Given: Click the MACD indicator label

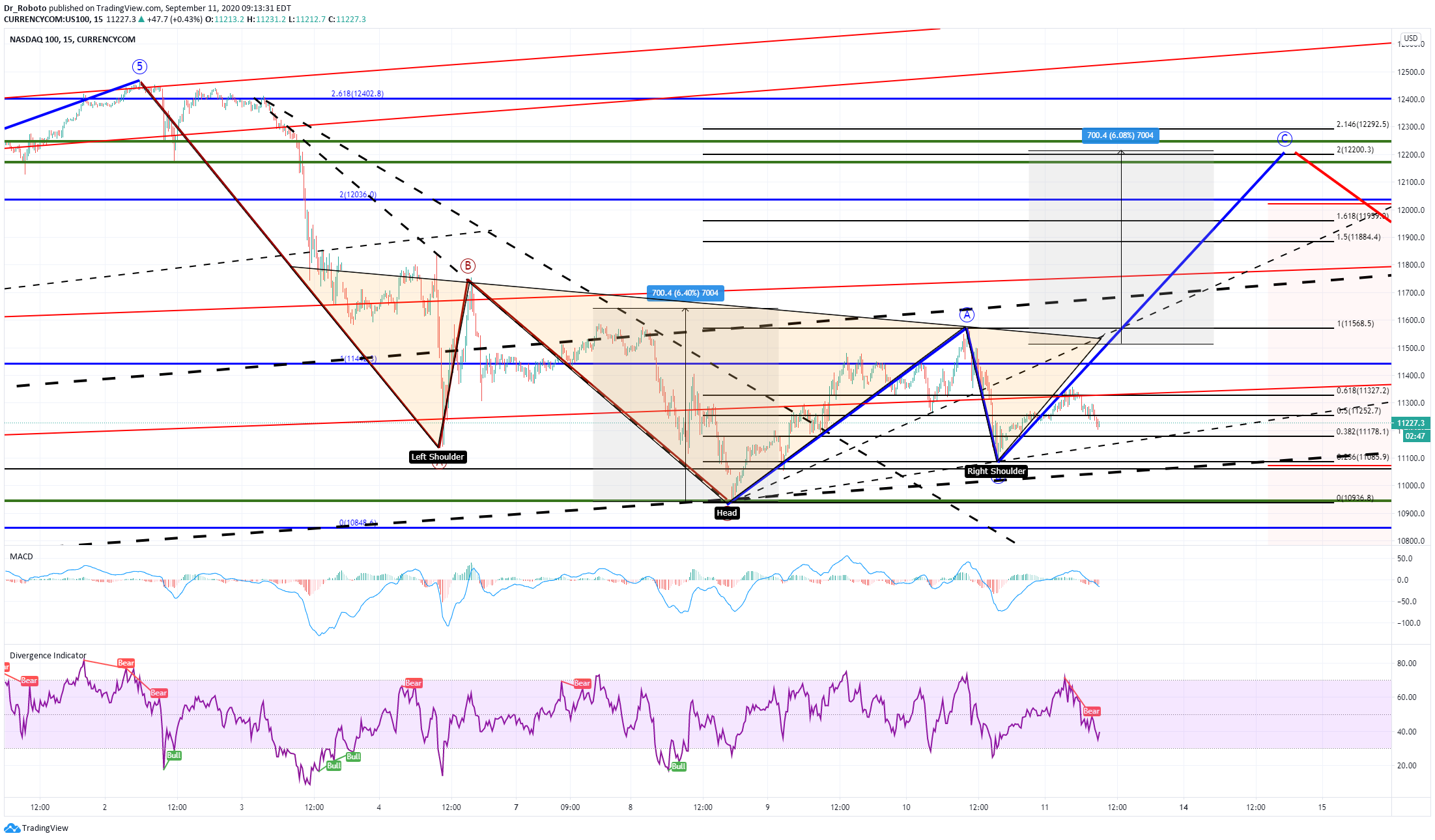Looking at the screenshot, I should [21, 556].
